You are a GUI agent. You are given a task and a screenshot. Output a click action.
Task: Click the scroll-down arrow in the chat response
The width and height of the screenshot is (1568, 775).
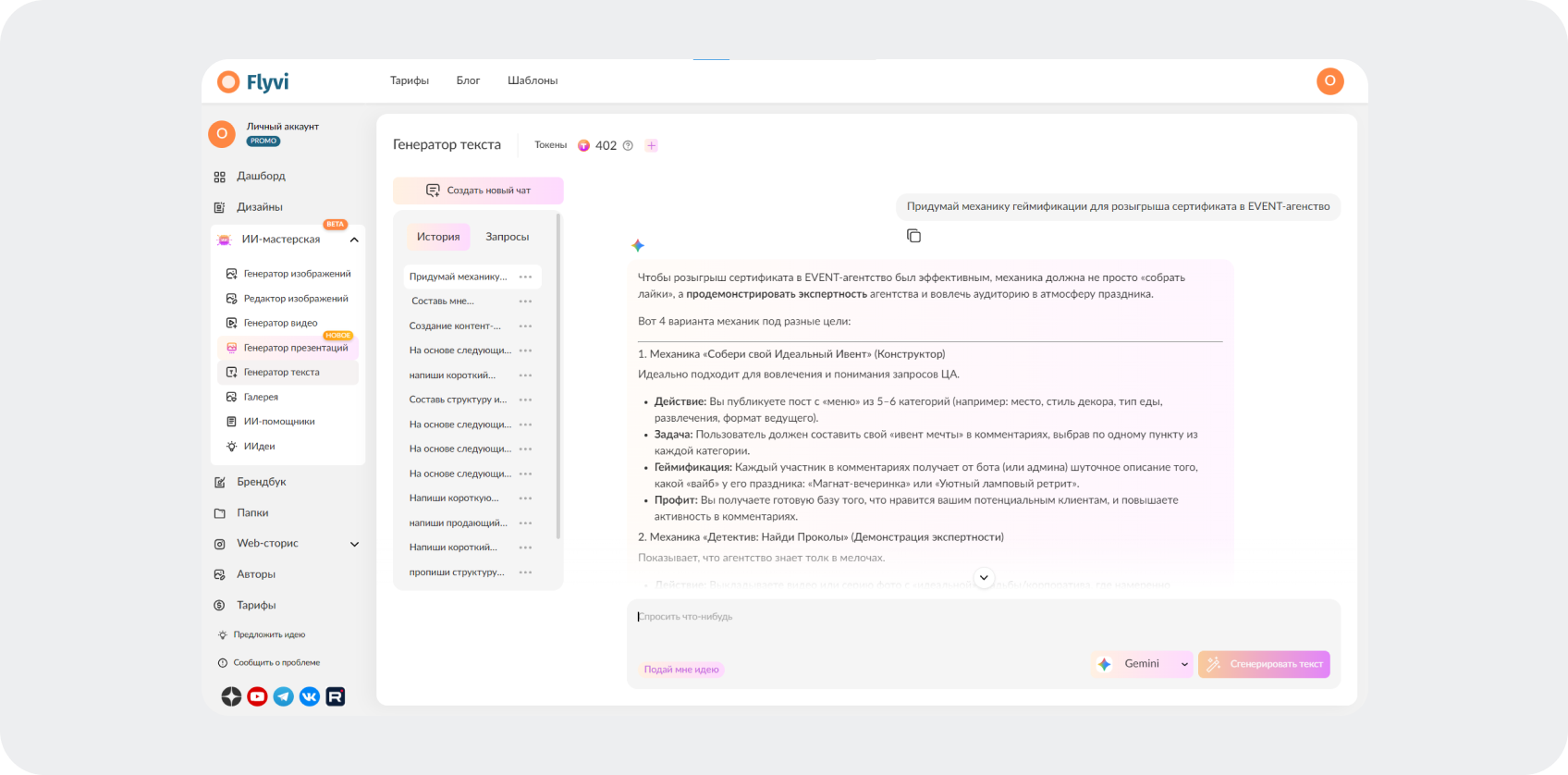[984, 577]
